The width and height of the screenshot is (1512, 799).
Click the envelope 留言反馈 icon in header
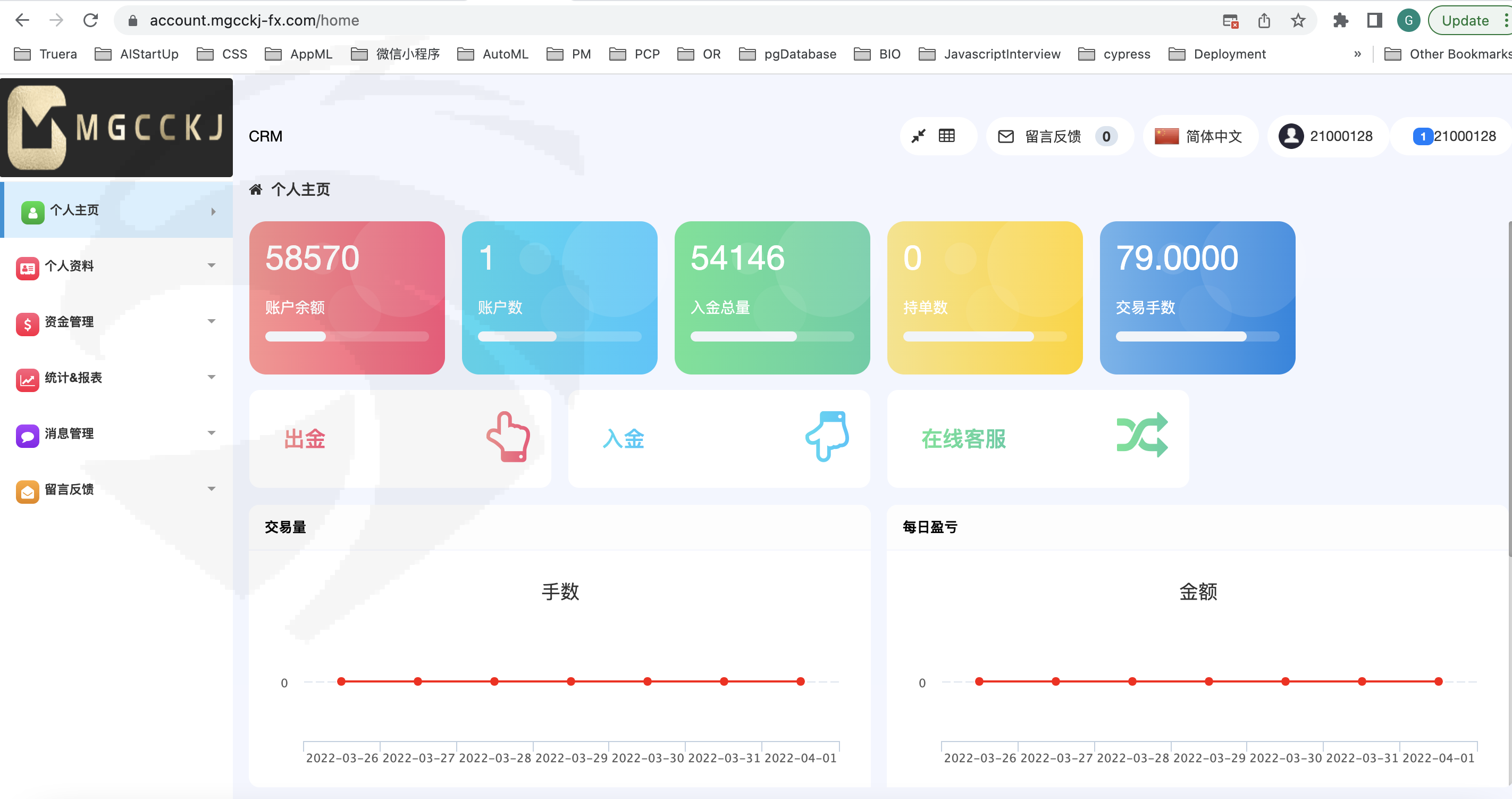(x=1006, y=136)
